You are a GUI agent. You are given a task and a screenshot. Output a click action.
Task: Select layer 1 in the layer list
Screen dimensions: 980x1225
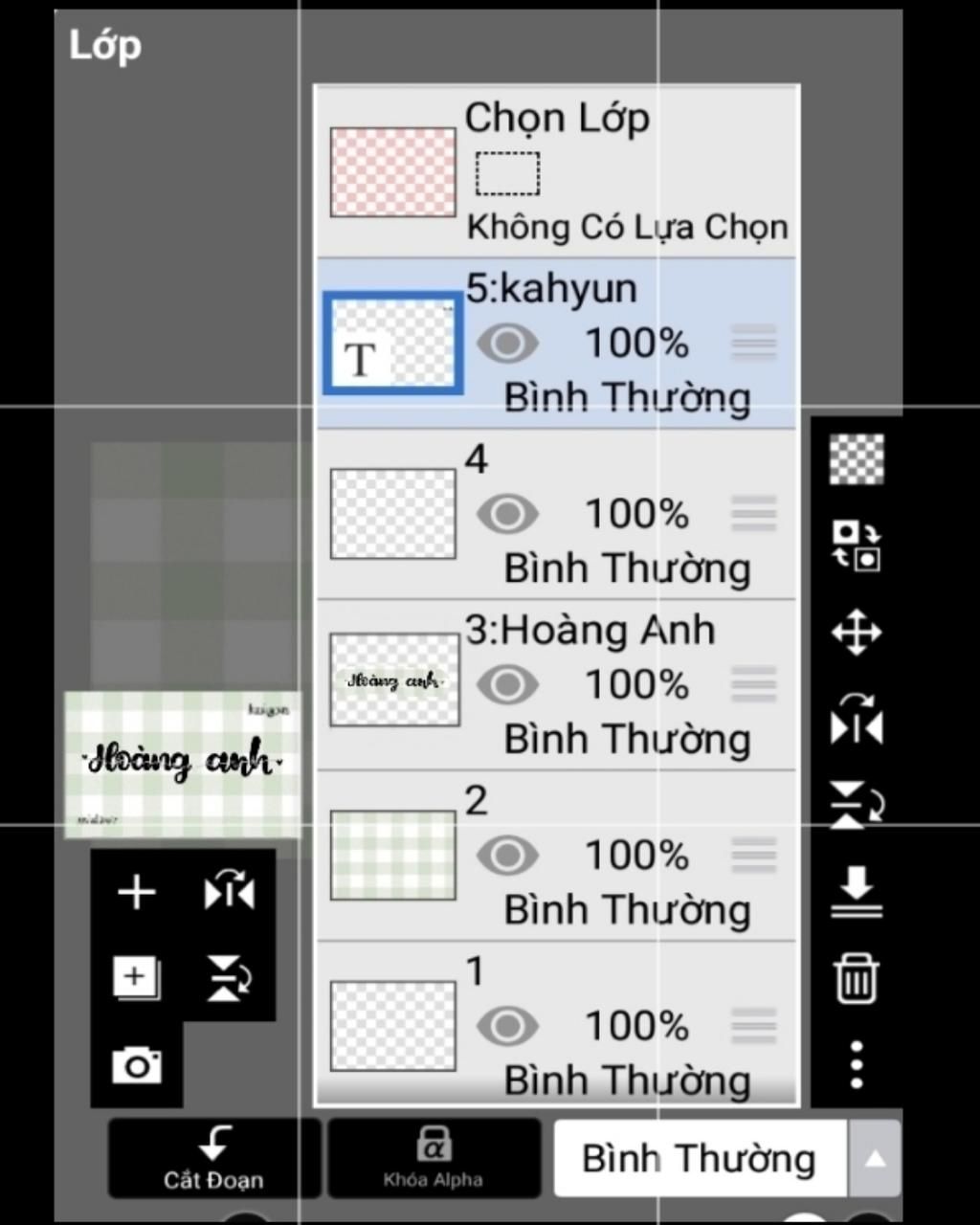(556, 1023)
